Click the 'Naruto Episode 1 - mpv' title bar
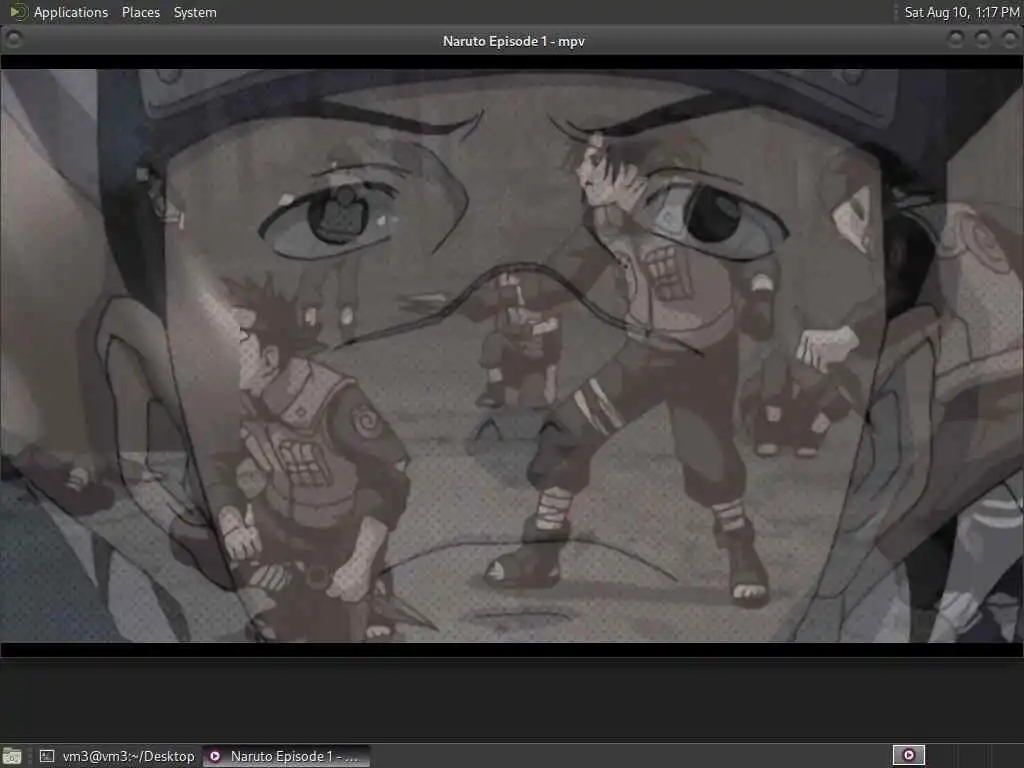This screenshot has height=768, width=1024. pos(513,40)
